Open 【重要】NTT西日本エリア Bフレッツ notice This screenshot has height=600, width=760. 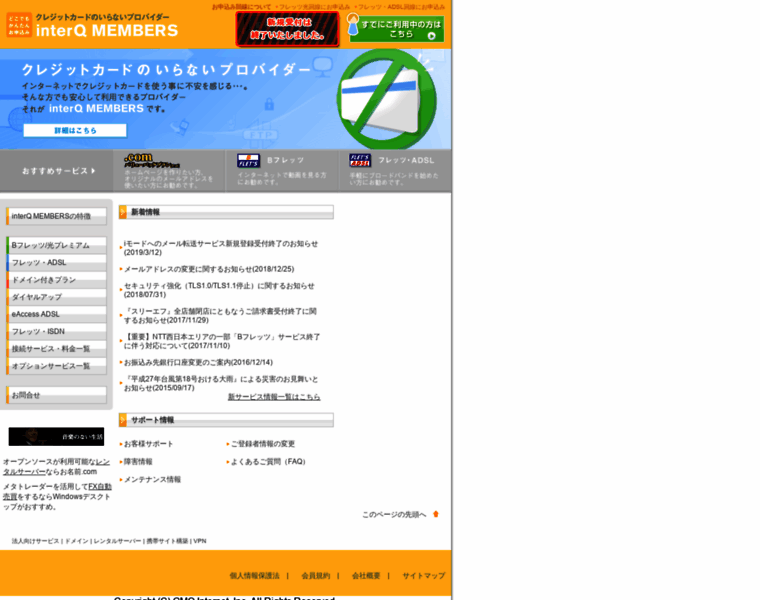point(222,341)
